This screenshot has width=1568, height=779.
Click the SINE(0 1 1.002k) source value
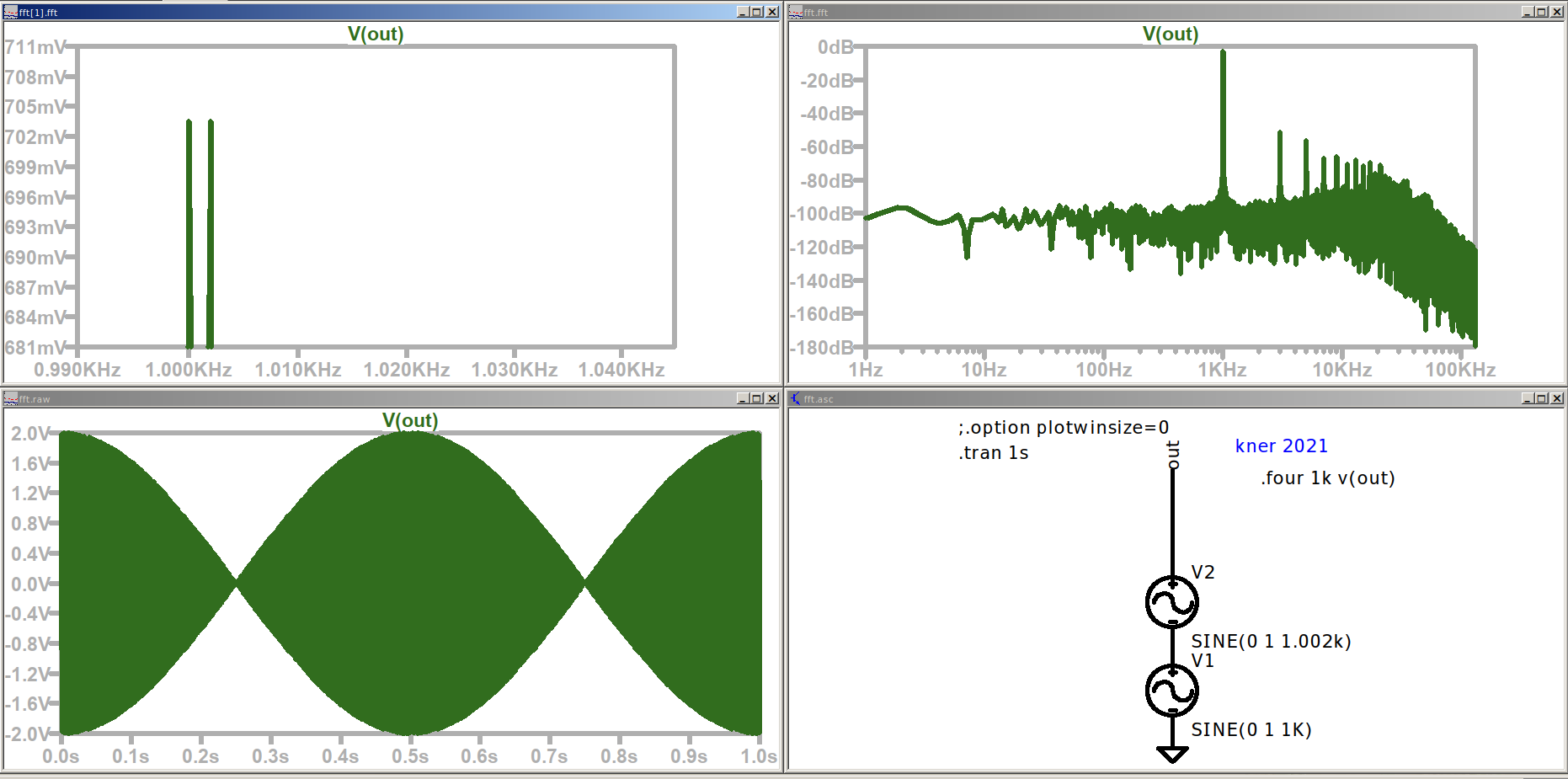click(x=1270, y=642)
